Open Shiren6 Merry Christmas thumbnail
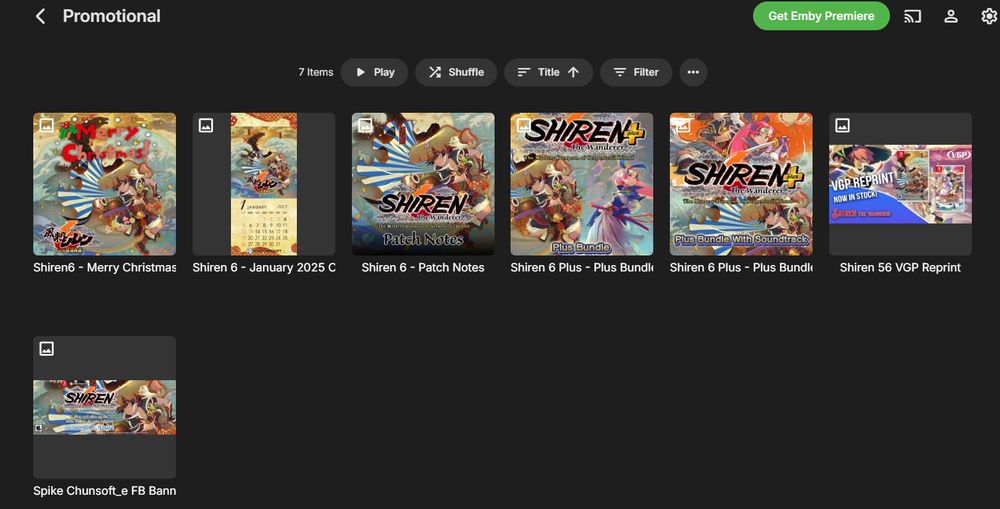The width and height of the screenshot is (1000, 509). point(105,184)
